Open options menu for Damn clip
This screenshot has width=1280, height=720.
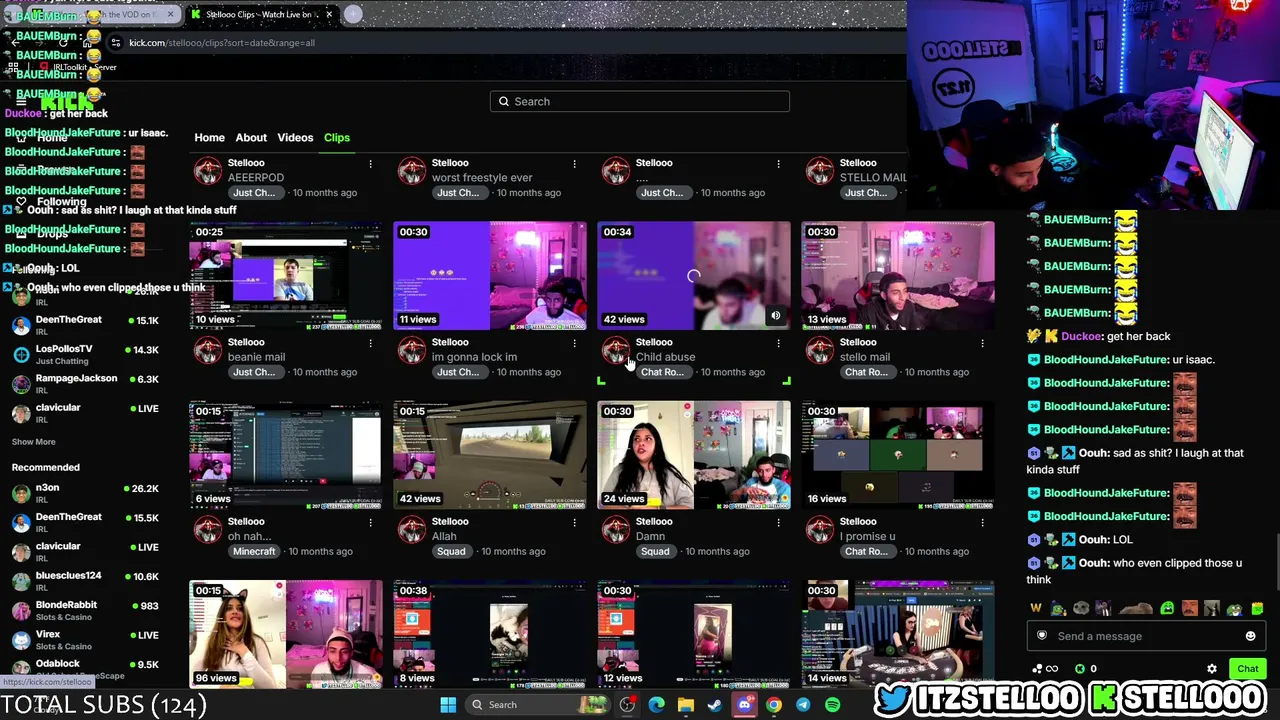point(778,522)
